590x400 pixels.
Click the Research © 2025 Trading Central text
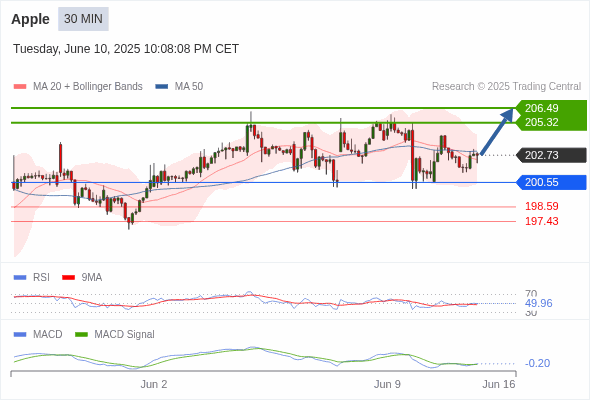pos(506,87)
